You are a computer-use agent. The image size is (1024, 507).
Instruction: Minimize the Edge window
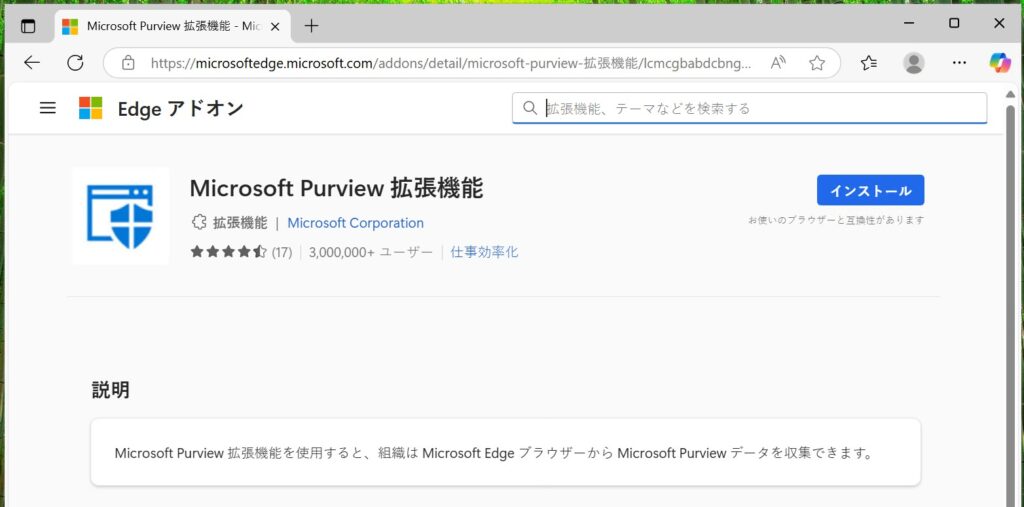[909, 24]
